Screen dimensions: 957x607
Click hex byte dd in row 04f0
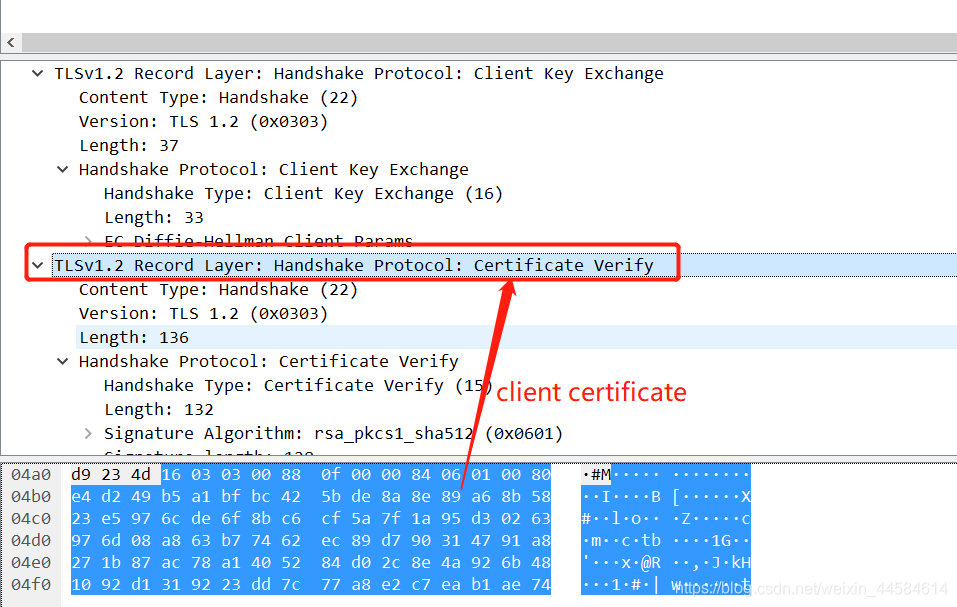(x=261, y=584)
